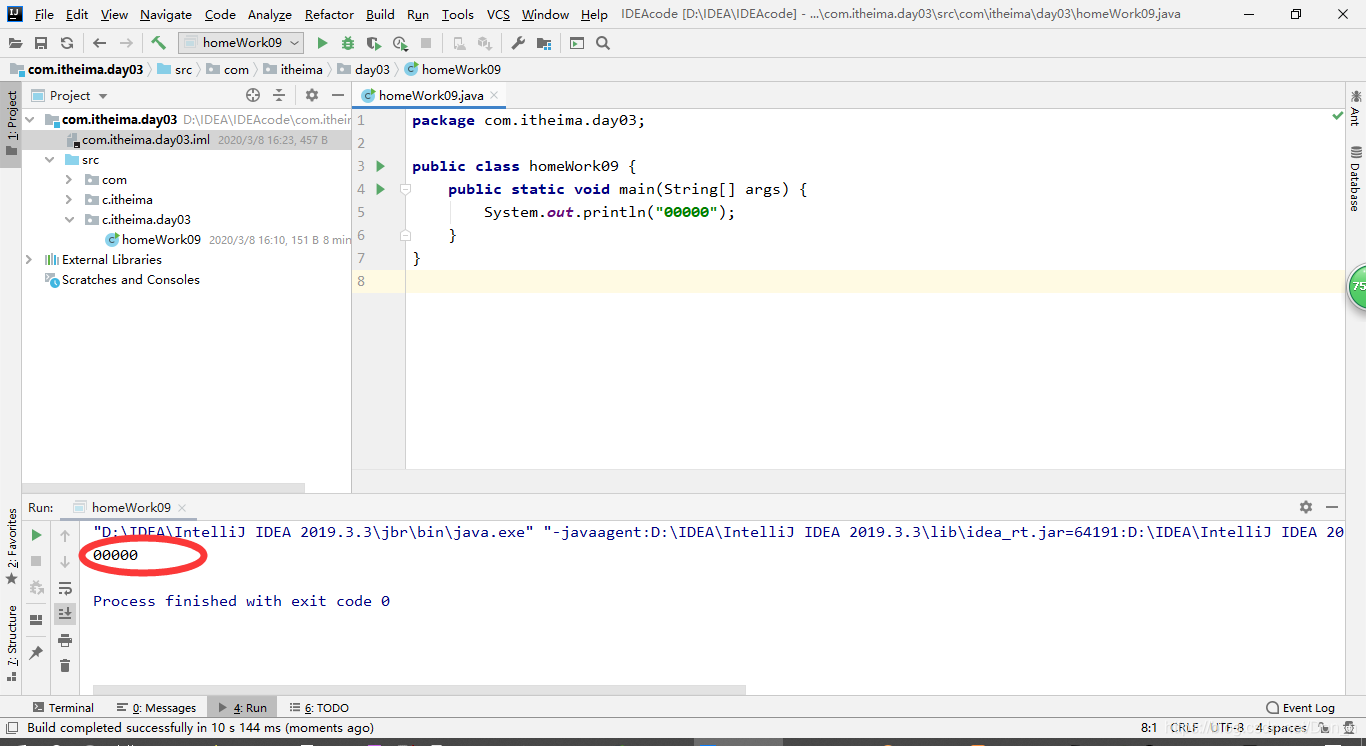
Task: Expand the c.itheima package
Action: (69, 200)
